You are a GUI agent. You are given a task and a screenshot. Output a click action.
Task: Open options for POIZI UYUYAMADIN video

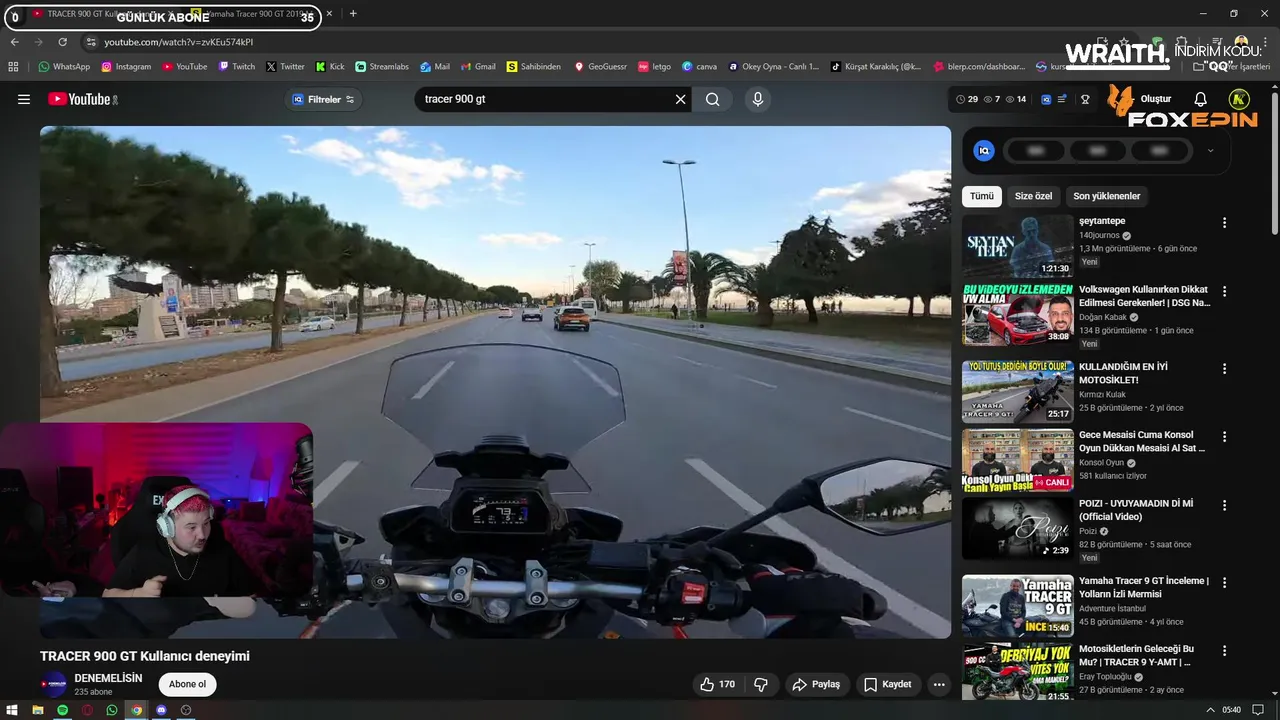[x=1224, y=505]
